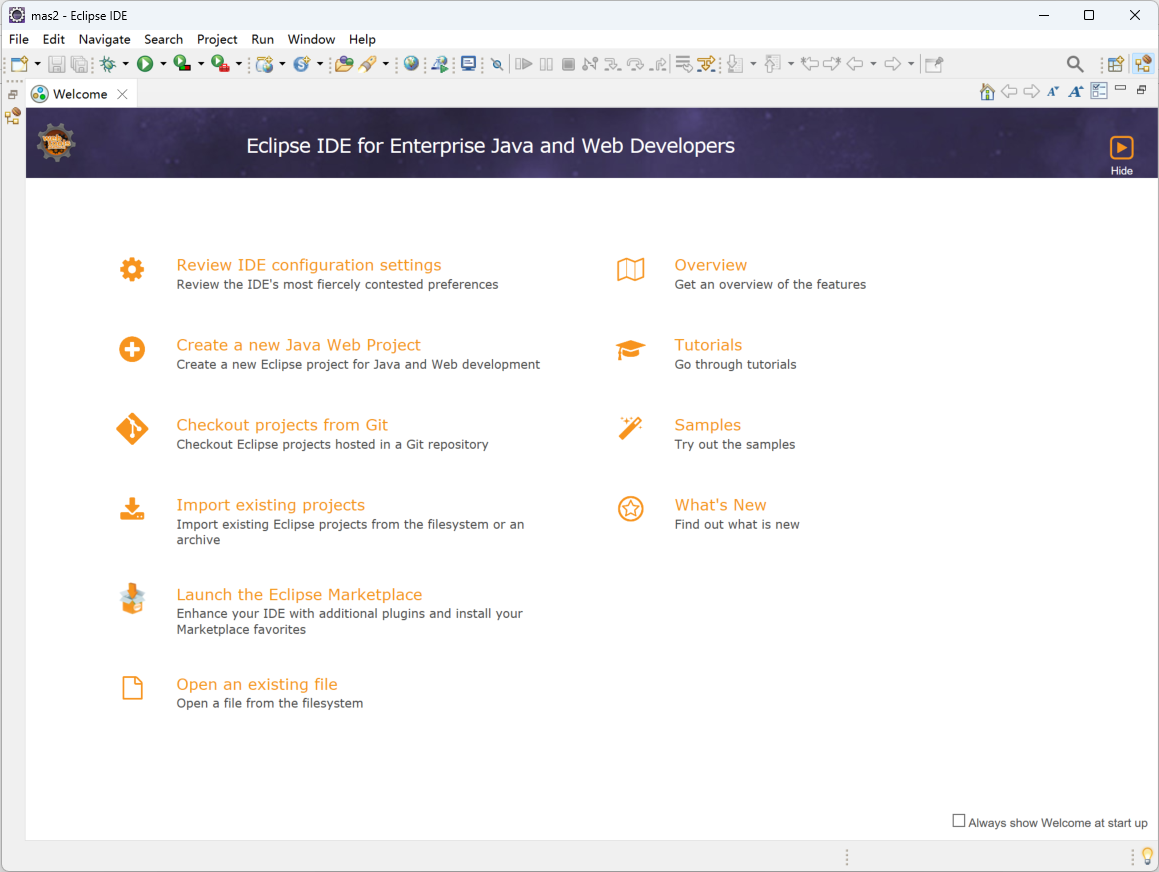The width and height of the screenshot is (1159, 872).
Task: Expand the Back navigation history dropdown arrow
Action: [874, 64]
